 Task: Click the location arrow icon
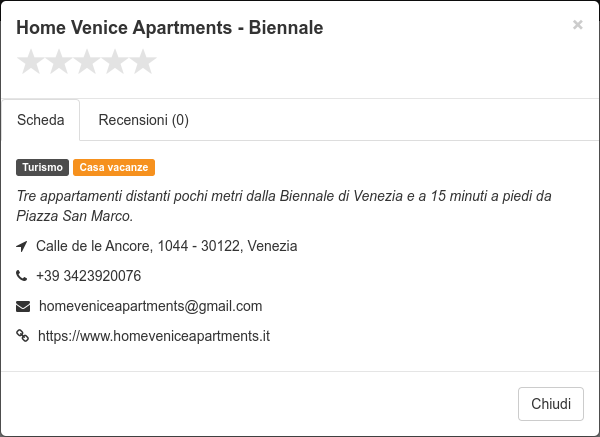(x=22, y=246)
